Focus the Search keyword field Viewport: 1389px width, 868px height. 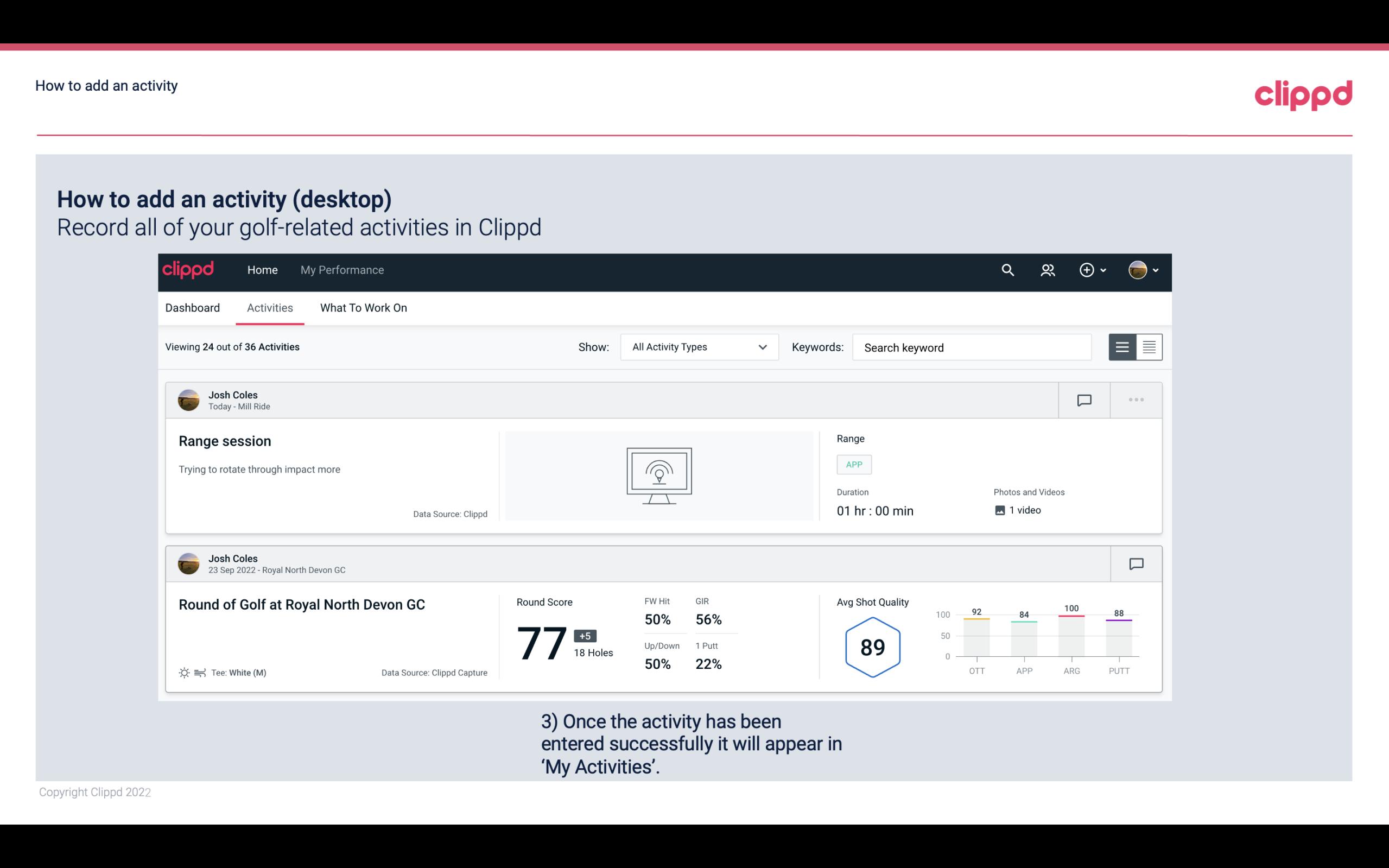[971, 347]
